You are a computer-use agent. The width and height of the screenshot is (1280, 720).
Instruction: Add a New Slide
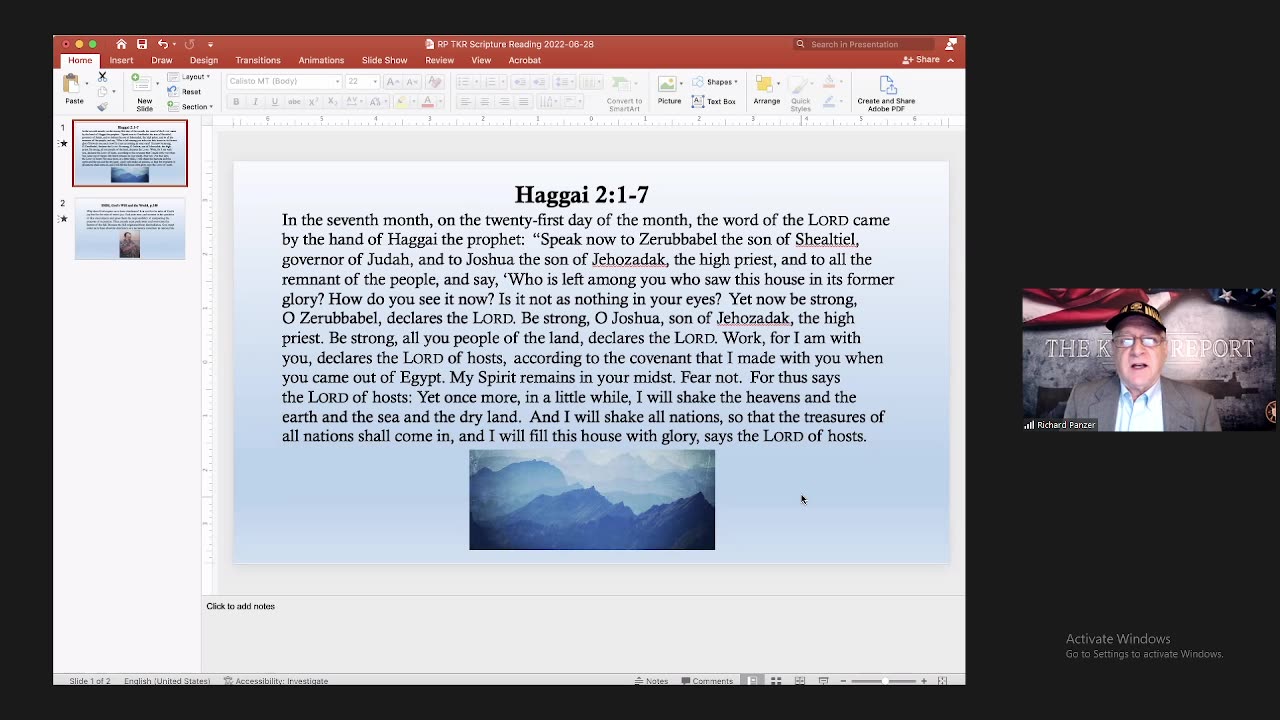click(x=144, y=92)
